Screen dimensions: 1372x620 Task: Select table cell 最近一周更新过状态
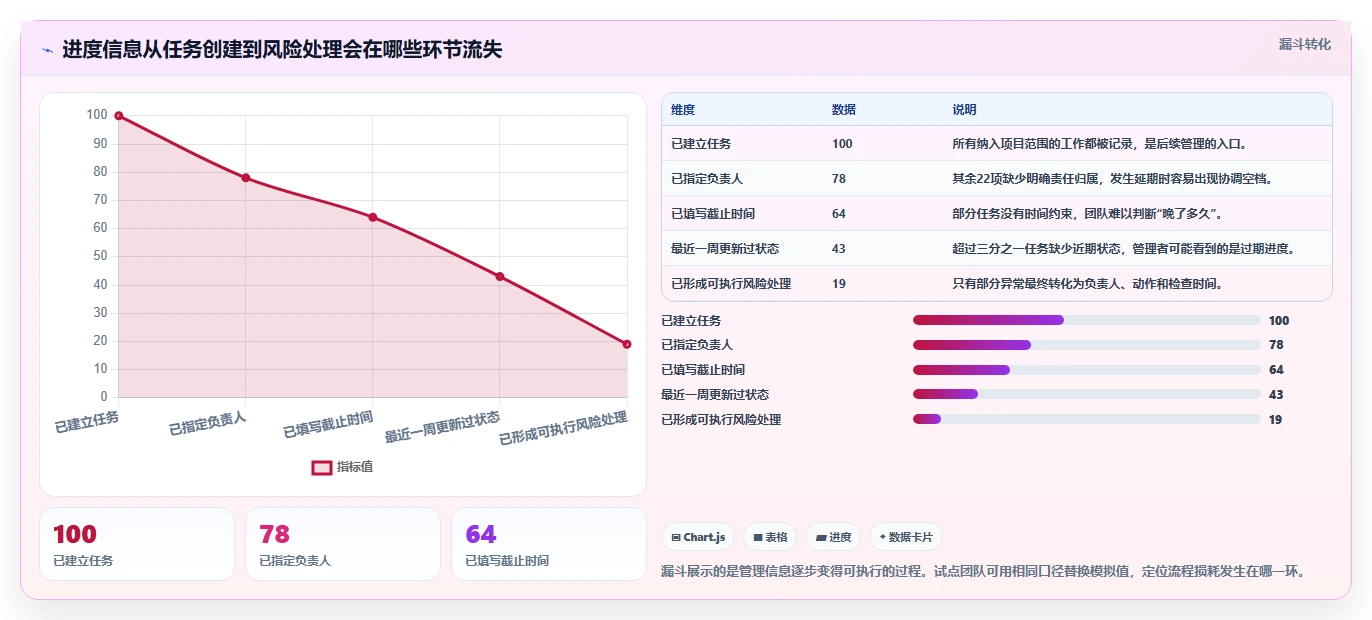(725, 249)
